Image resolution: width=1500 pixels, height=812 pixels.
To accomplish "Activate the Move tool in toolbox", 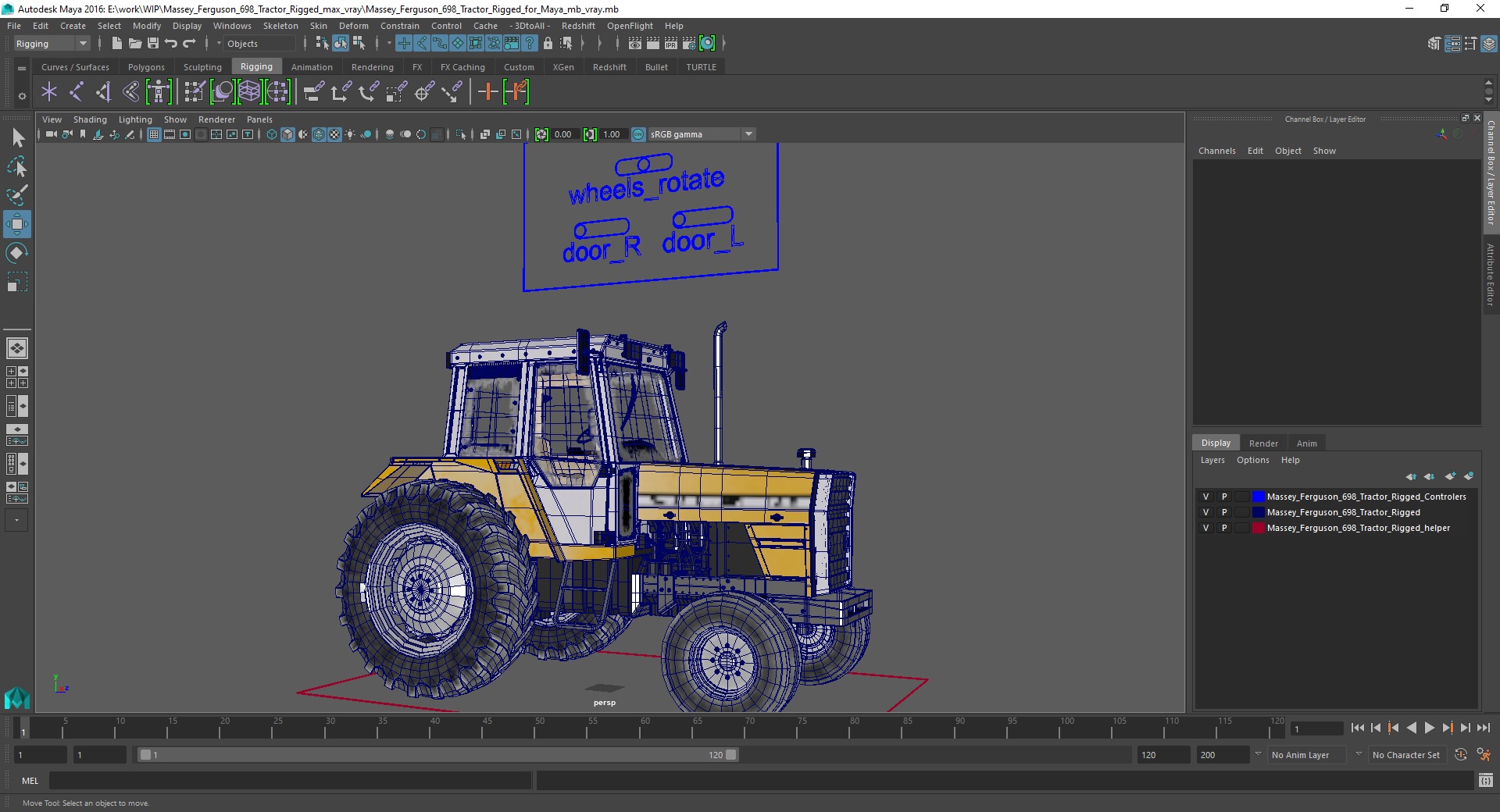I will tap(17, 224).
